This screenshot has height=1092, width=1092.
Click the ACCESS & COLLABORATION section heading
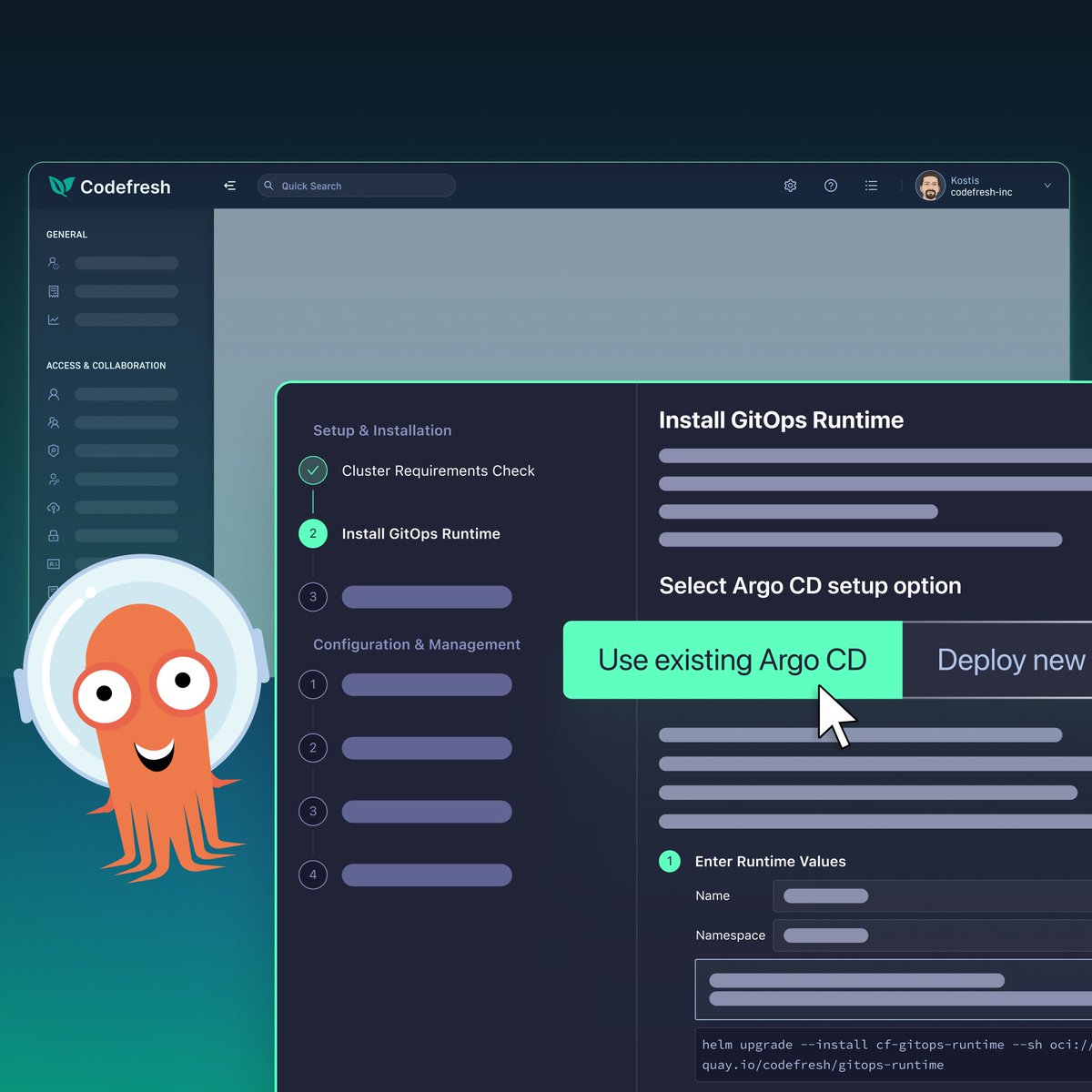[106, 366]
